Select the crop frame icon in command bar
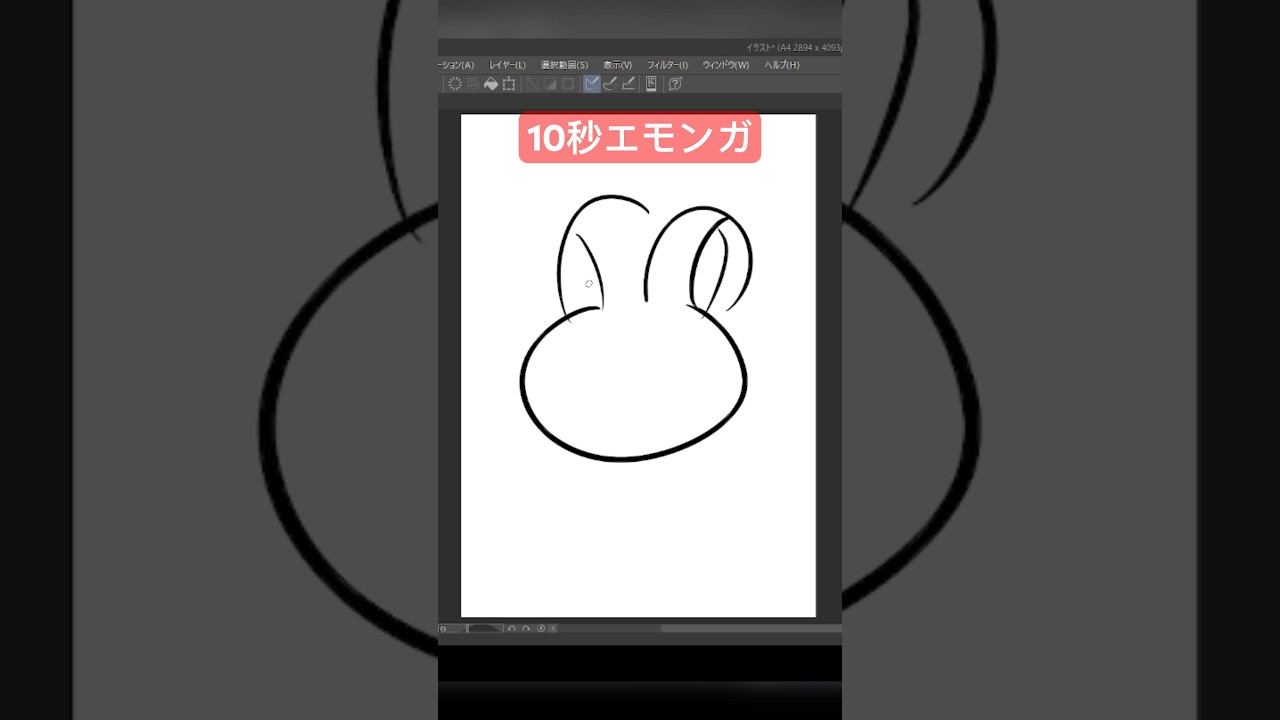 509,84
